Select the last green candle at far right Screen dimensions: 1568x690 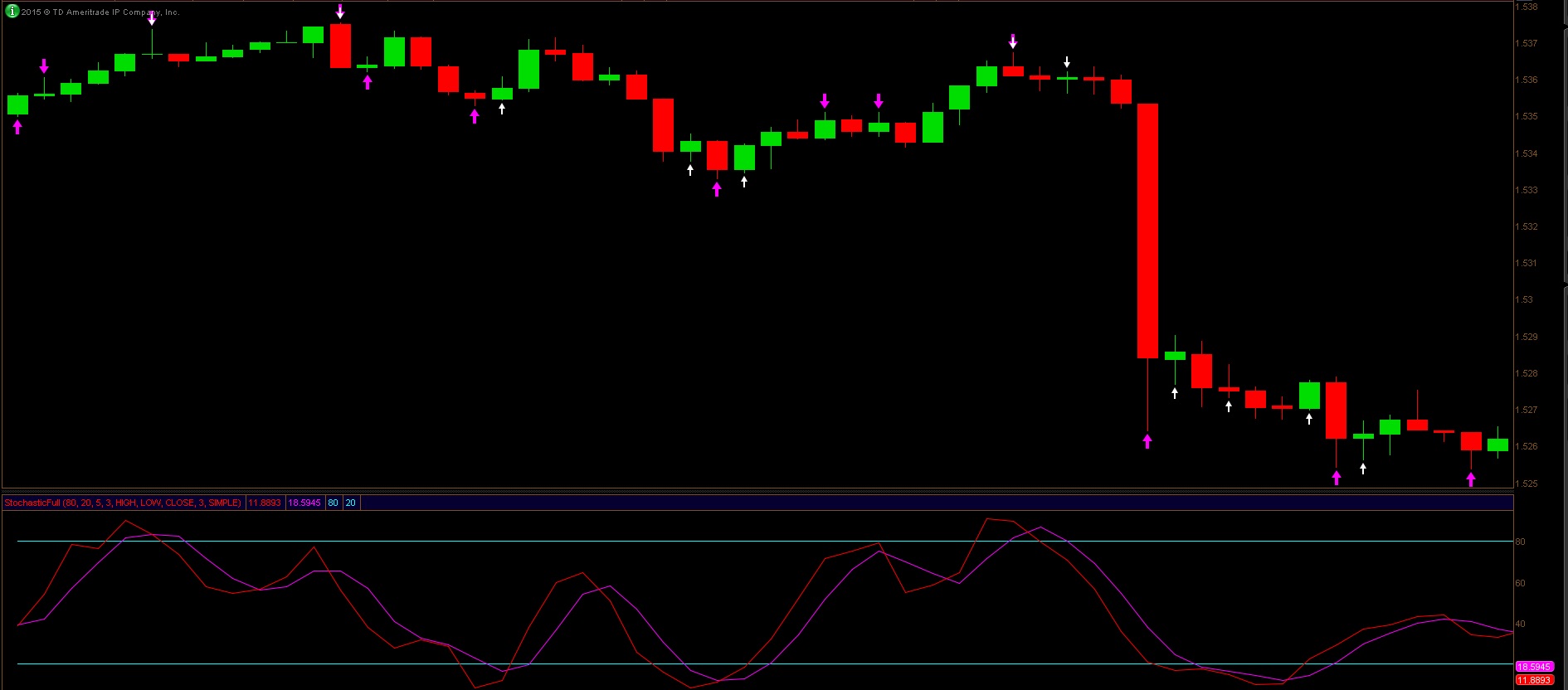coord(1497,445)
